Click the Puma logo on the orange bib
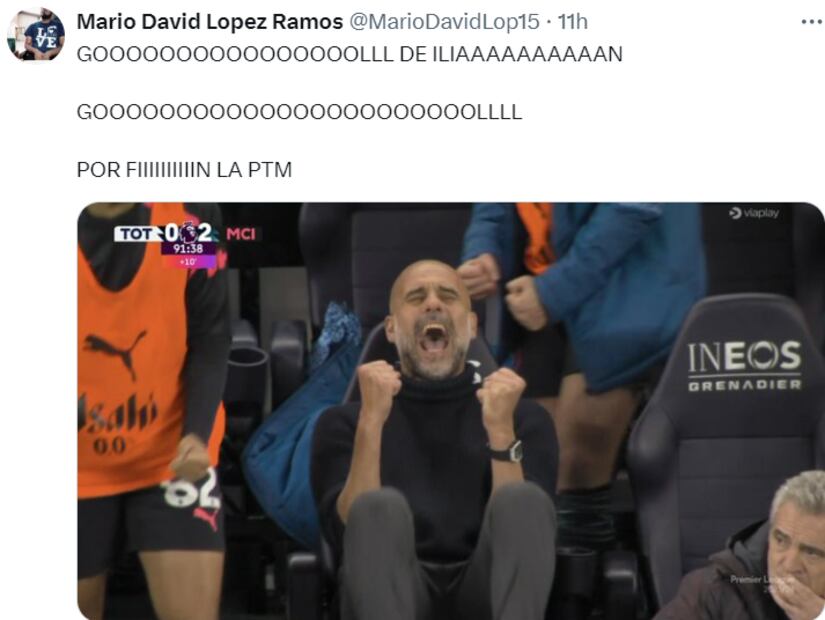 (115, 353)
